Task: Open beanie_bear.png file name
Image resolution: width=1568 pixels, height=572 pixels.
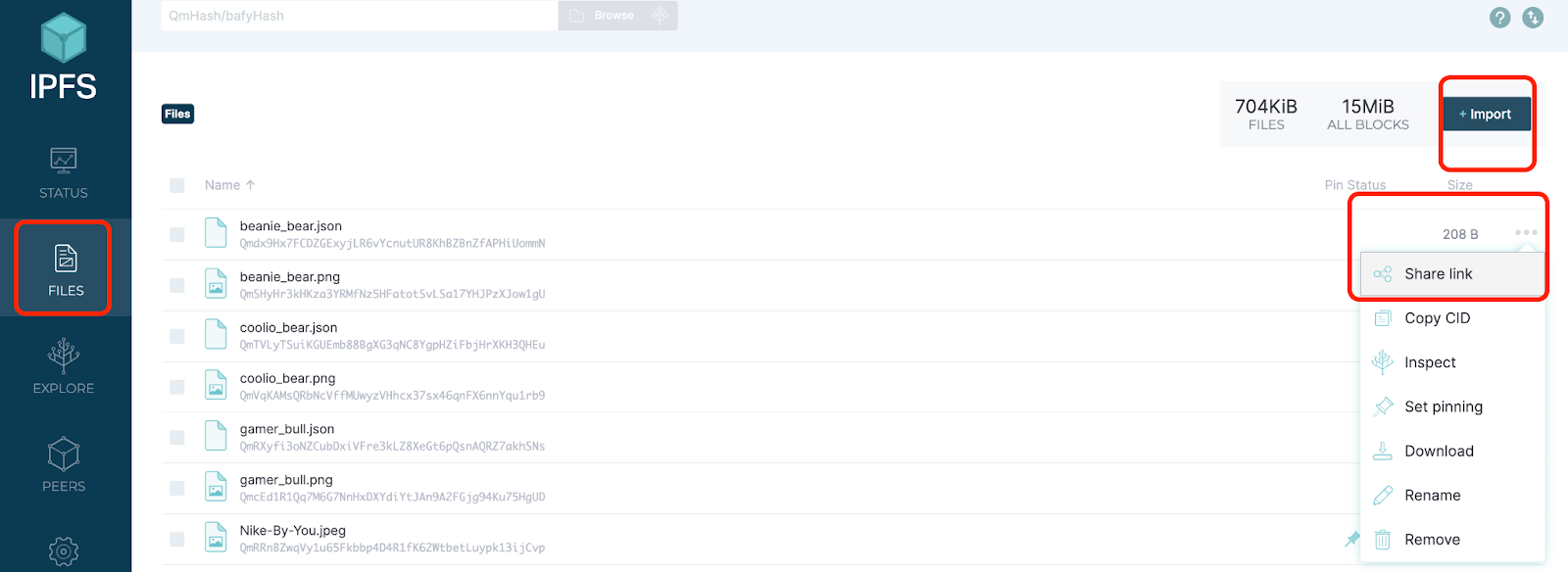Action: pos(290,277)
